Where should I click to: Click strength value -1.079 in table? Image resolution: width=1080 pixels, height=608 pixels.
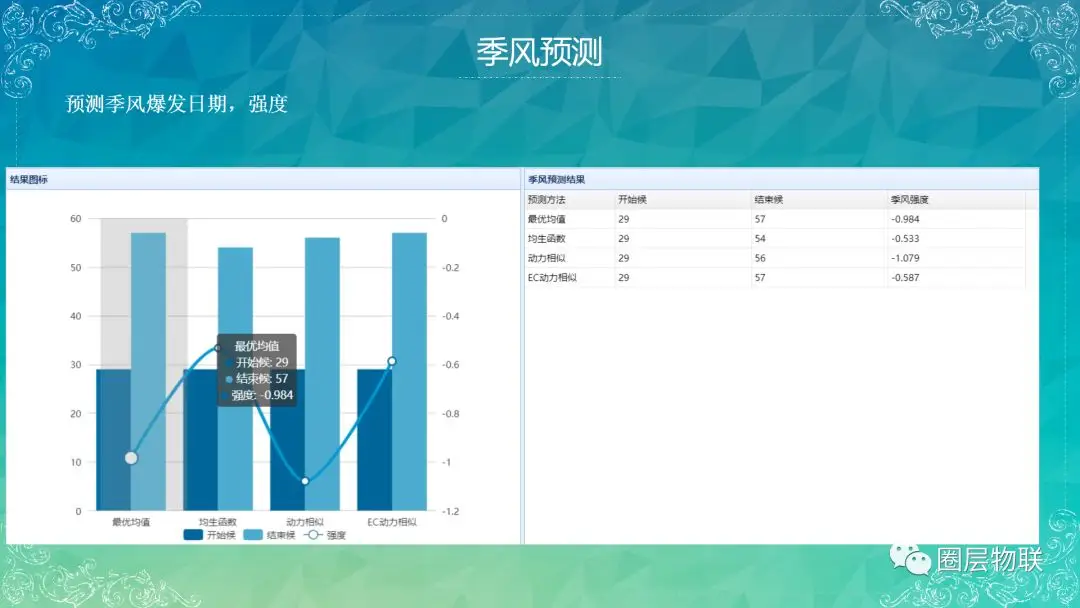pos(905,258)
